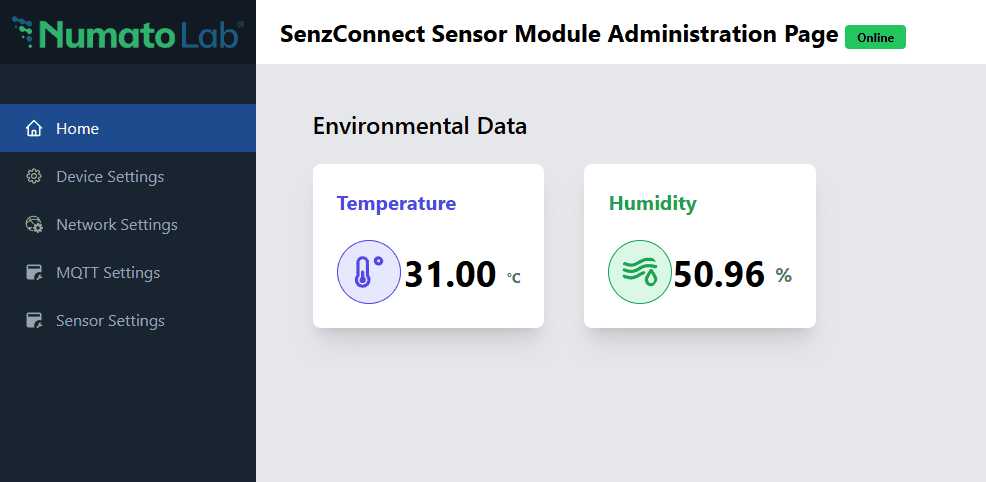Image resolution: width=986 pixels, height=482 pixels.
Task: Click the Humidity card title
Action: (652, 204)
